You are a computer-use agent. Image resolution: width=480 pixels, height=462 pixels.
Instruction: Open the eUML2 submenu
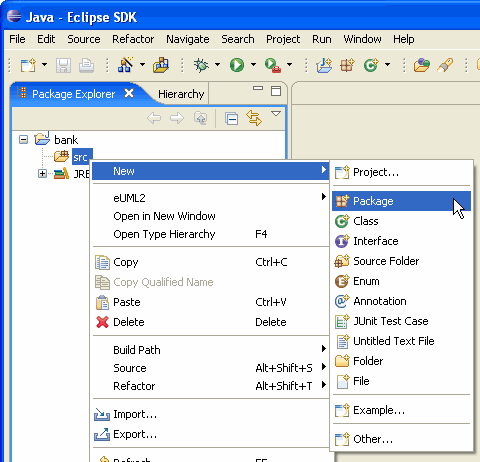tap(210, 198)
